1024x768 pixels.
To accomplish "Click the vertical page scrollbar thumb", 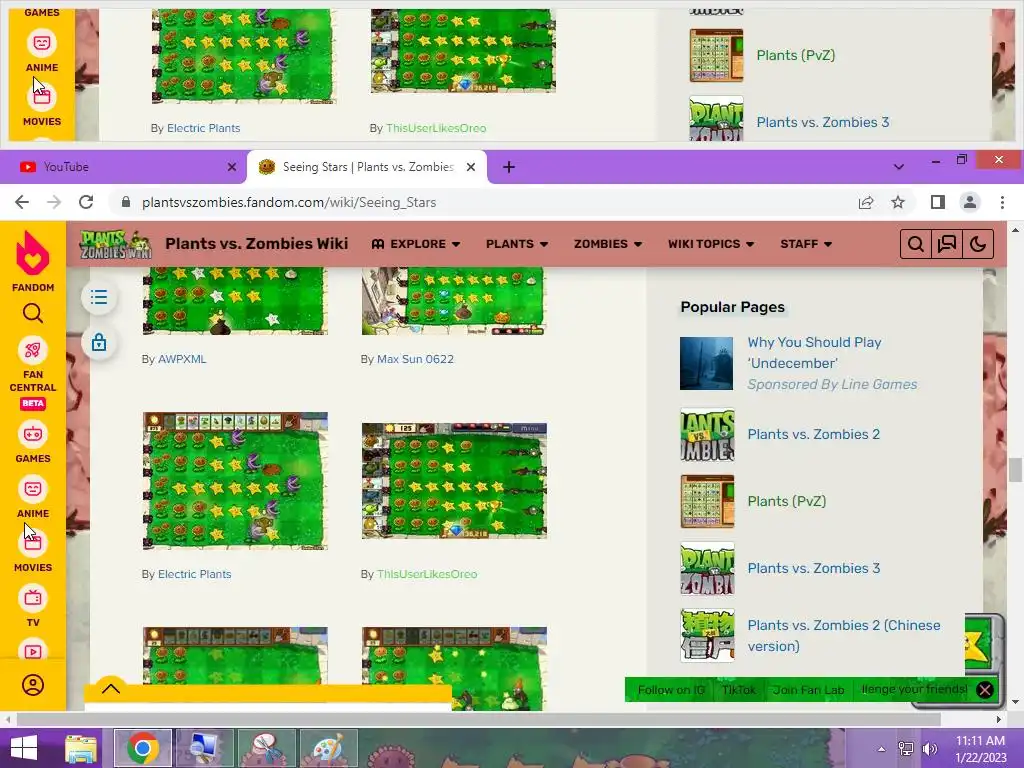I will 1015,470.
